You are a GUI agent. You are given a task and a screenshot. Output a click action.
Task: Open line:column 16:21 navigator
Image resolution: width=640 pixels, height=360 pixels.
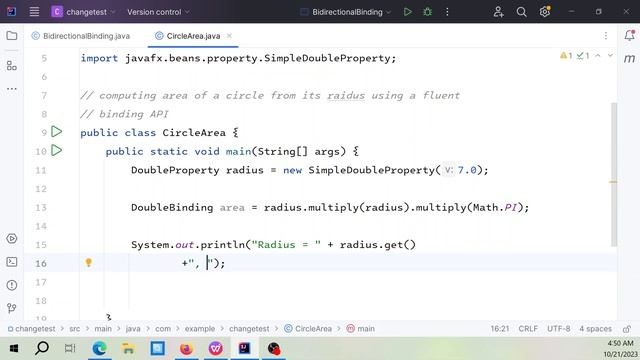click(x=500, y=329)
